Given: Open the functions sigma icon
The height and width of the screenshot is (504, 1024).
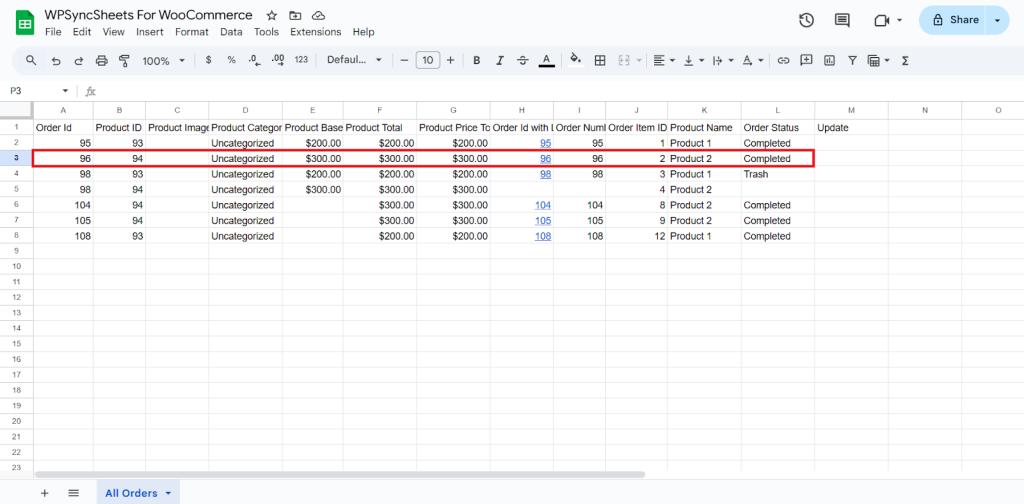Looking at the screenshot, I should (905, 60).
